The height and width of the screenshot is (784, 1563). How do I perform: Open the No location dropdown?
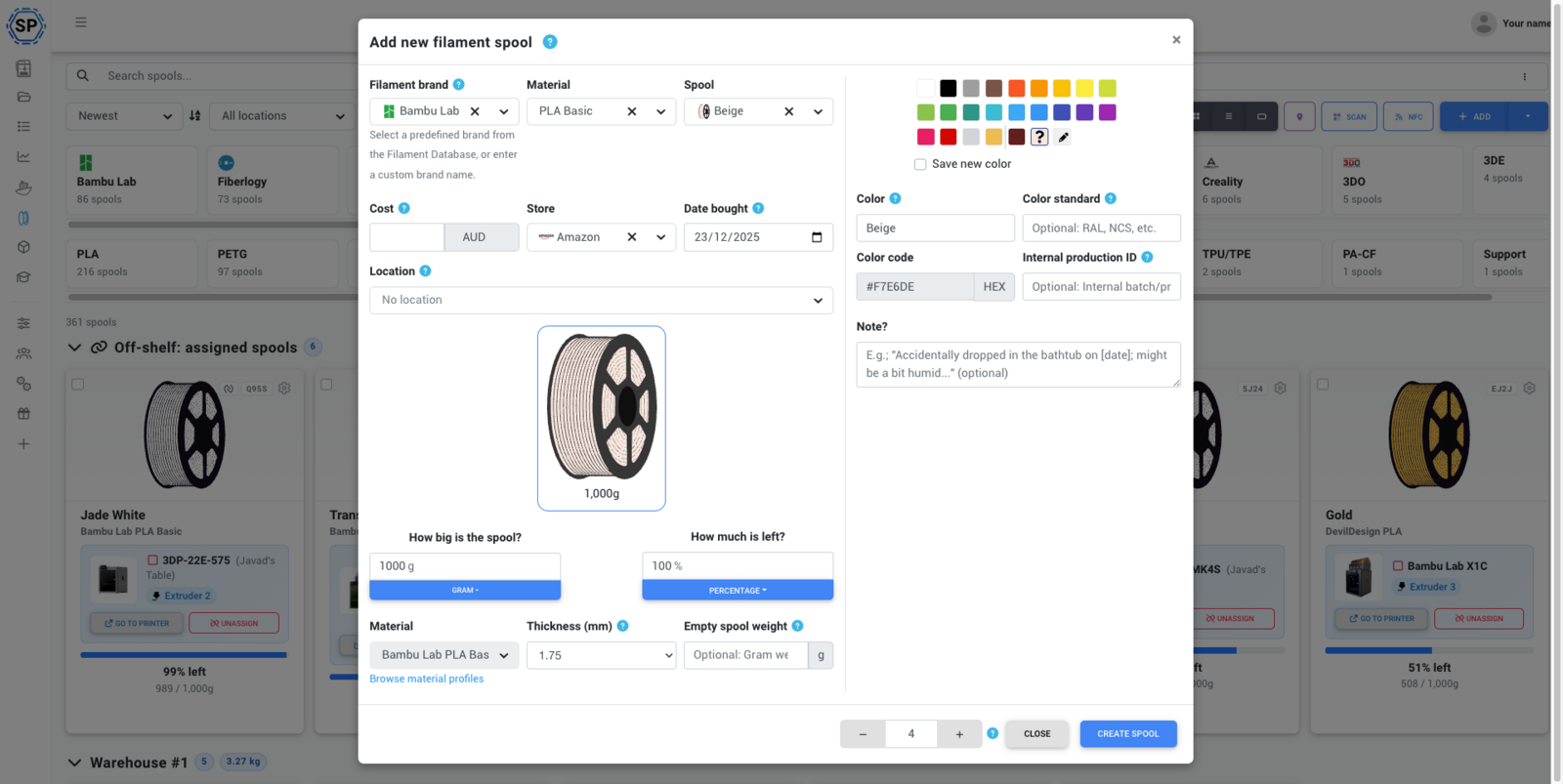[601, 300]
